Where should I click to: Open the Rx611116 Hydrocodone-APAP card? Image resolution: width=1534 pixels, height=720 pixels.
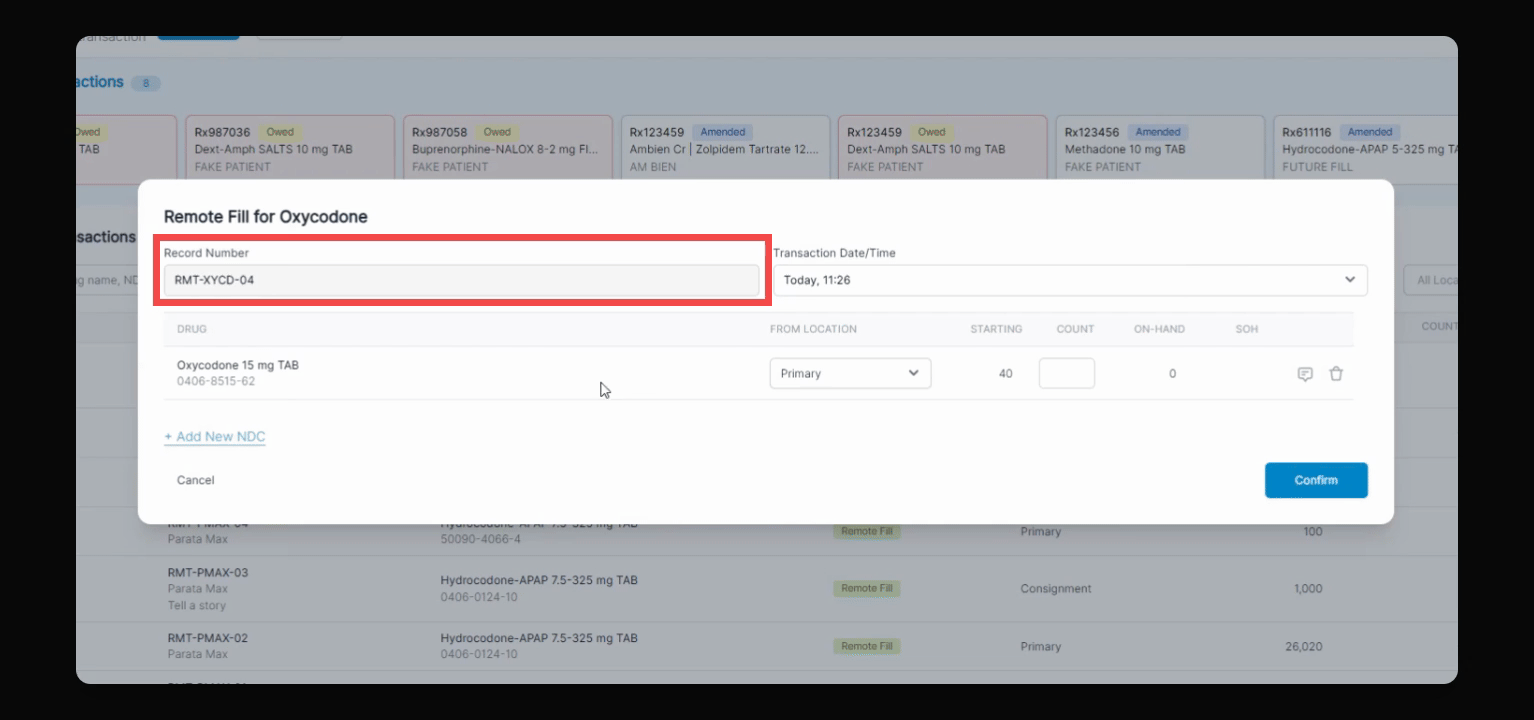1365,148
